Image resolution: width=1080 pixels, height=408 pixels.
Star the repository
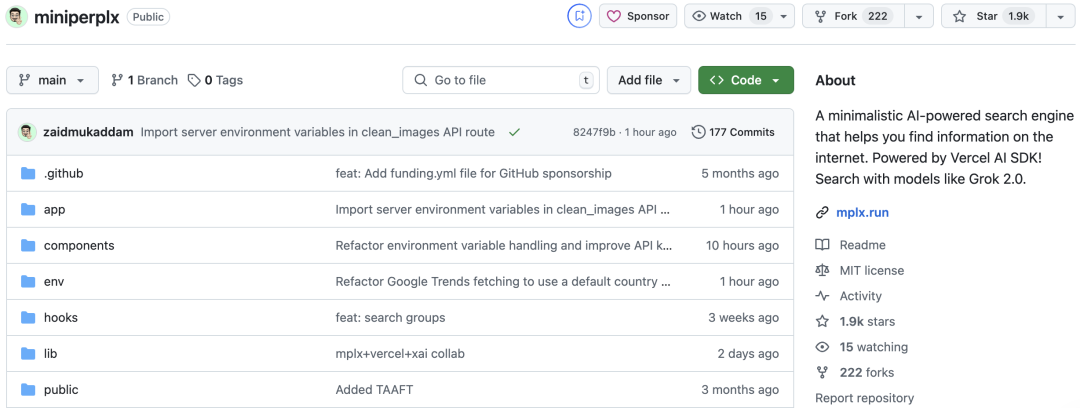pyautogui.click(x=993, y=16)
